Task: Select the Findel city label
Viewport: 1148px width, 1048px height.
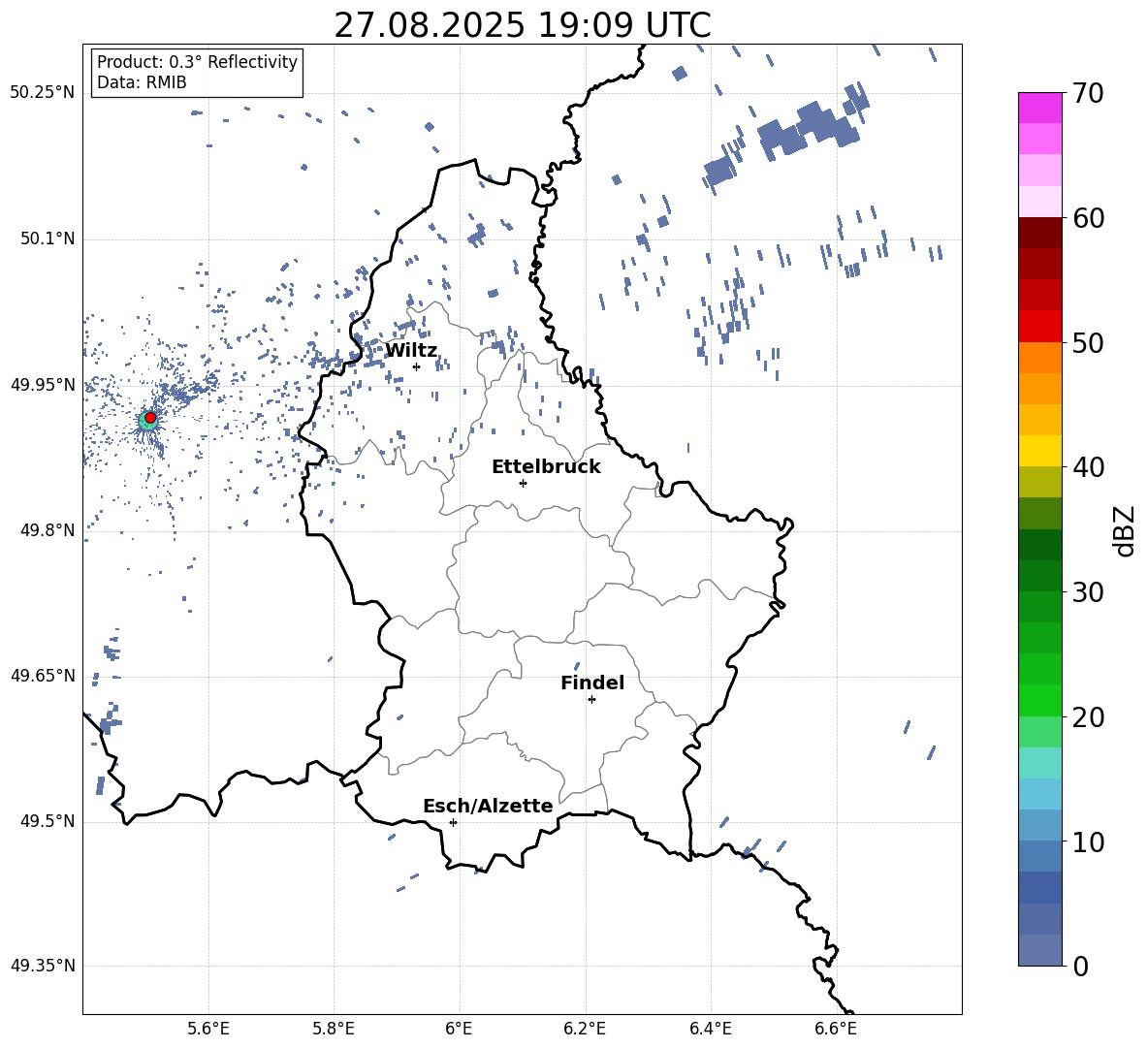Action: tap(592, 683)
